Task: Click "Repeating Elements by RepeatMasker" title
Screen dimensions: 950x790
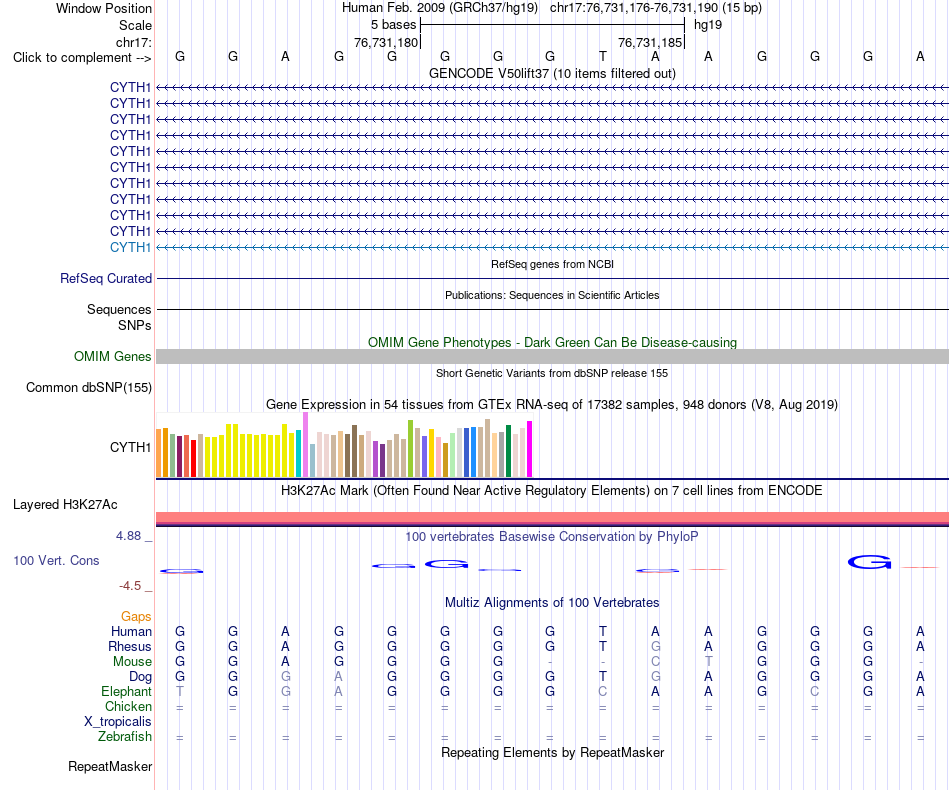Action: (x=552, y=752)
